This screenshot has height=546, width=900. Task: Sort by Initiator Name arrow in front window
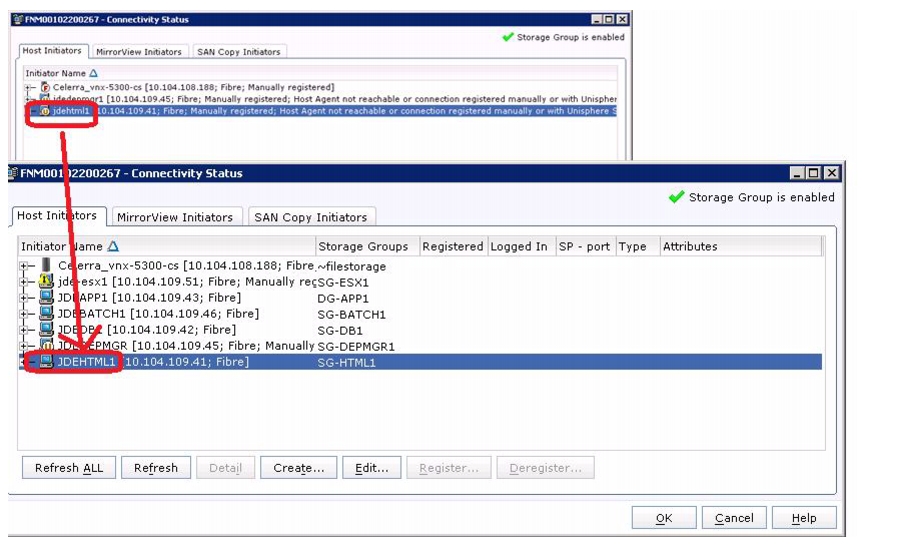[113, 246]
